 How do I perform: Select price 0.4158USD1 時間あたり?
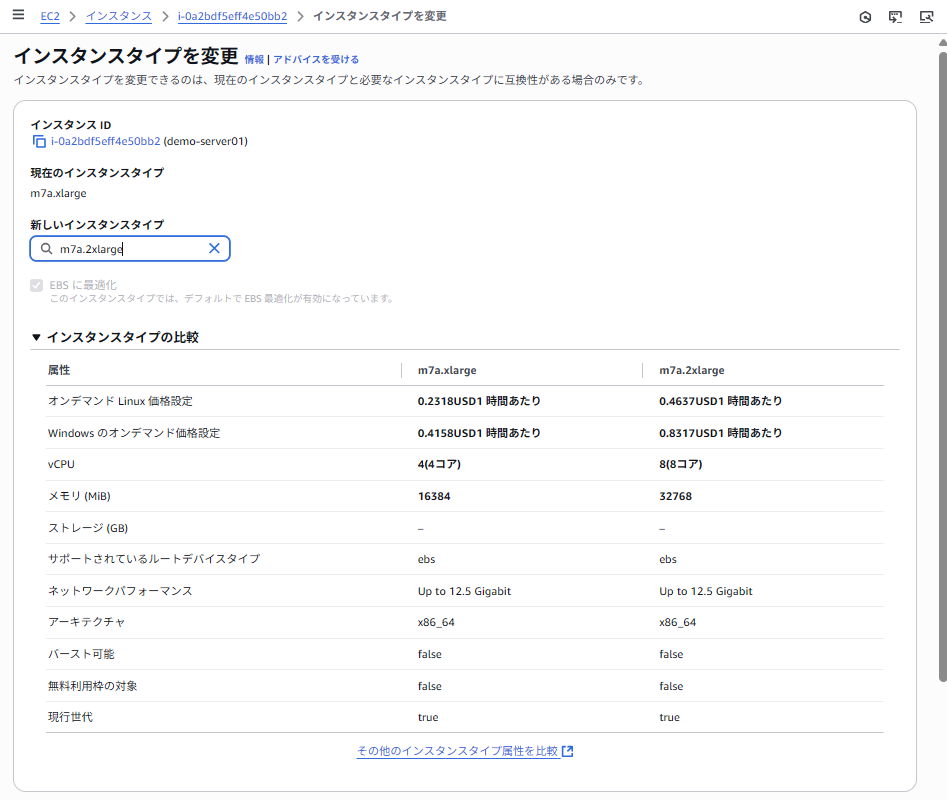(479, 433)
